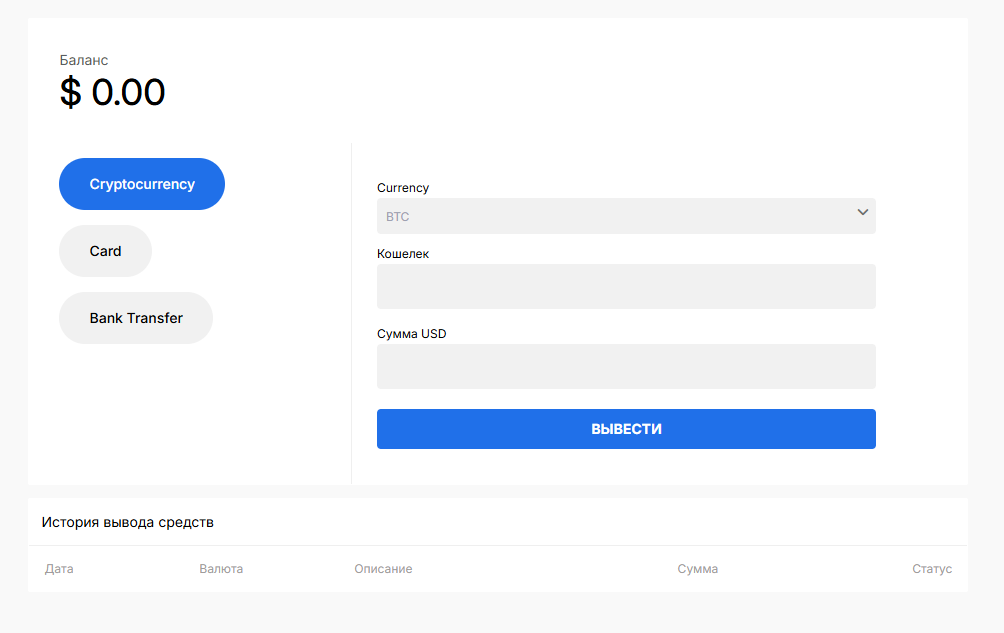Select the Cryptocurrency withdrawal method
The width and height of the screenshot is (1004, 633).
click(x=142, y=184)
